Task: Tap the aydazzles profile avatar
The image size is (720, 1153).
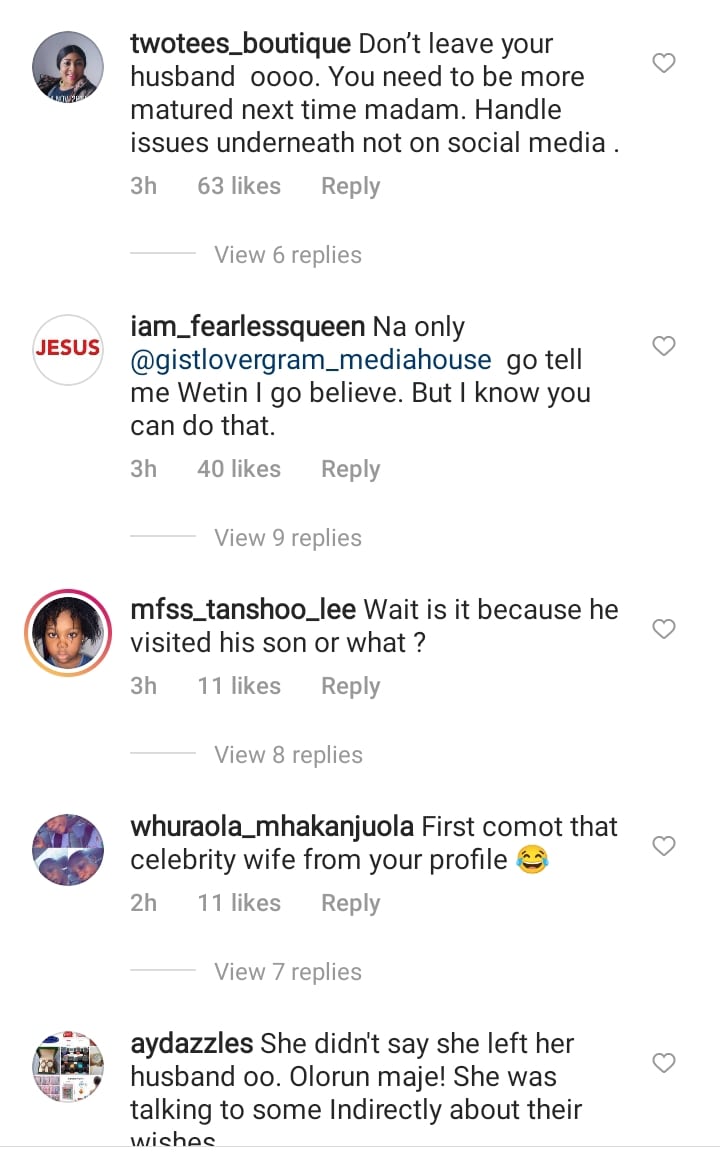Action: pos(68,1065)
